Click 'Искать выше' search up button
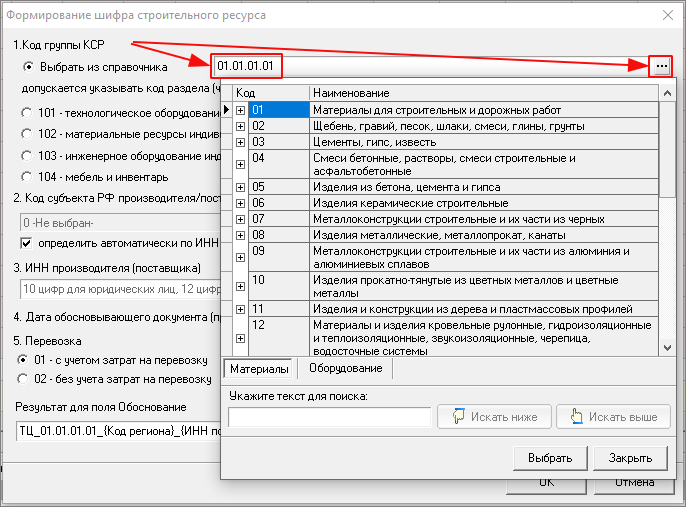Screen dimensions: 686x507 coord(611,417)
